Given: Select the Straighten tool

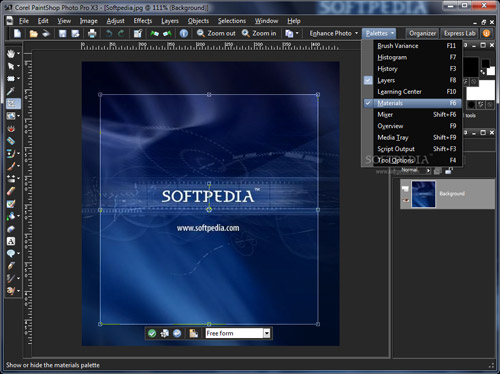Looking at the screenshot, I should pyautogui.click(x=11, y=116).
